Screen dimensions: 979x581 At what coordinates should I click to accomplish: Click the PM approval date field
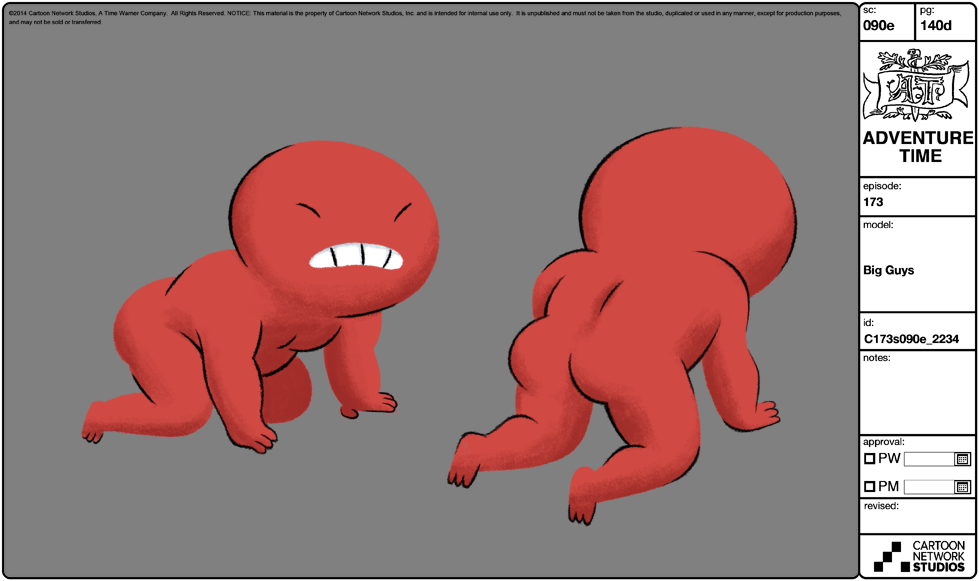tap(930, 487)
